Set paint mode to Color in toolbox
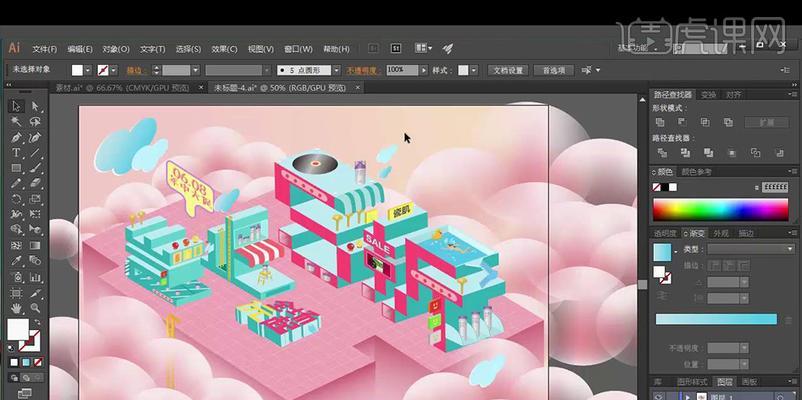Screen dimensions: 802x400 pyautogui.click(x=14, y=362)
